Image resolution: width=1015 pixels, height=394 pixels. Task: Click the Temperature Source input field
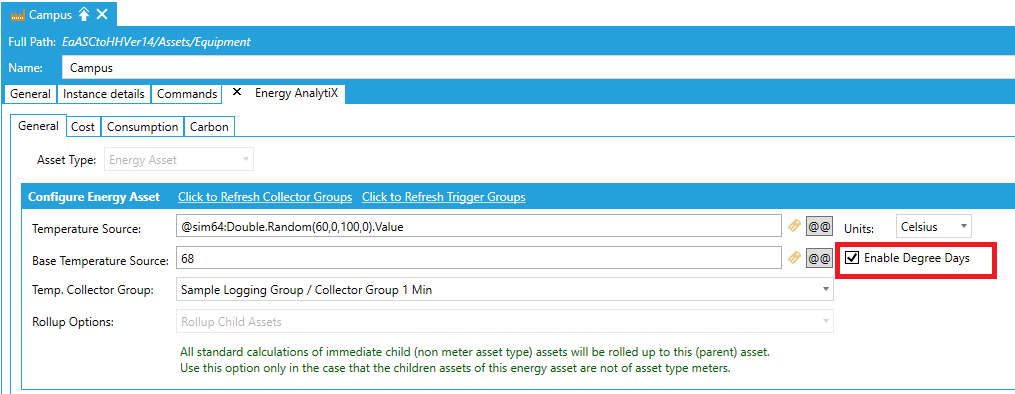coord(479,226)
